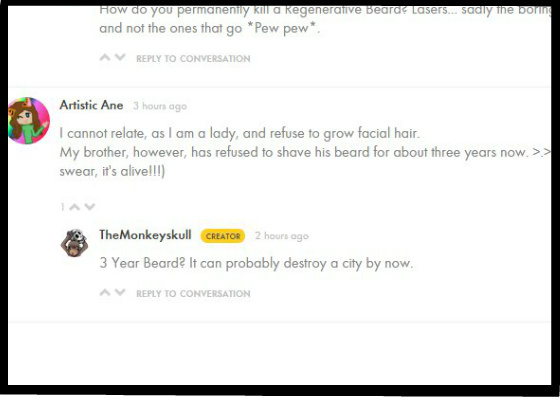This screenshot has width=560, height=400.
Task: Click the Regenerative Beard comment text
Action: tap(325, 19)
